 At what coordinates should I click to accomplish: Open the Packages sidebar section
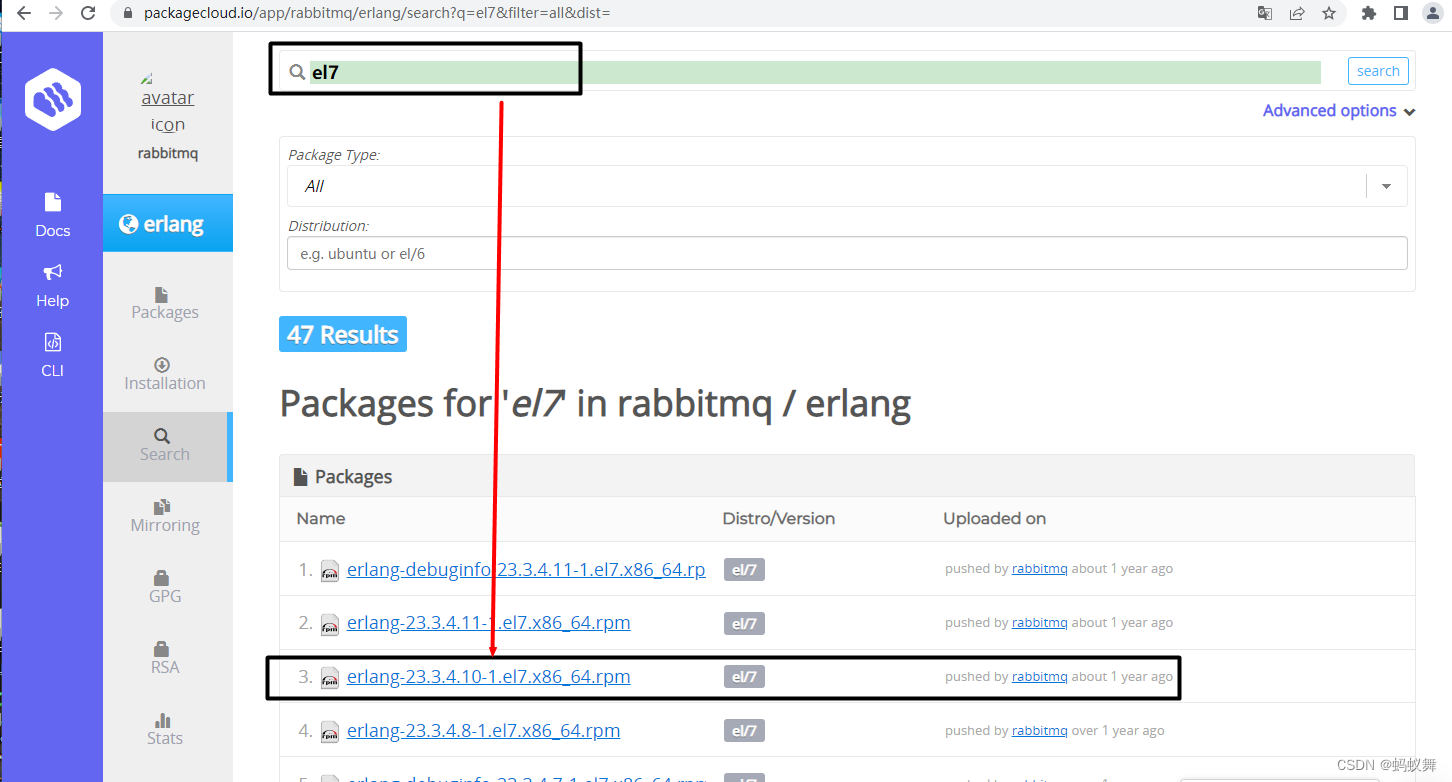165,303
